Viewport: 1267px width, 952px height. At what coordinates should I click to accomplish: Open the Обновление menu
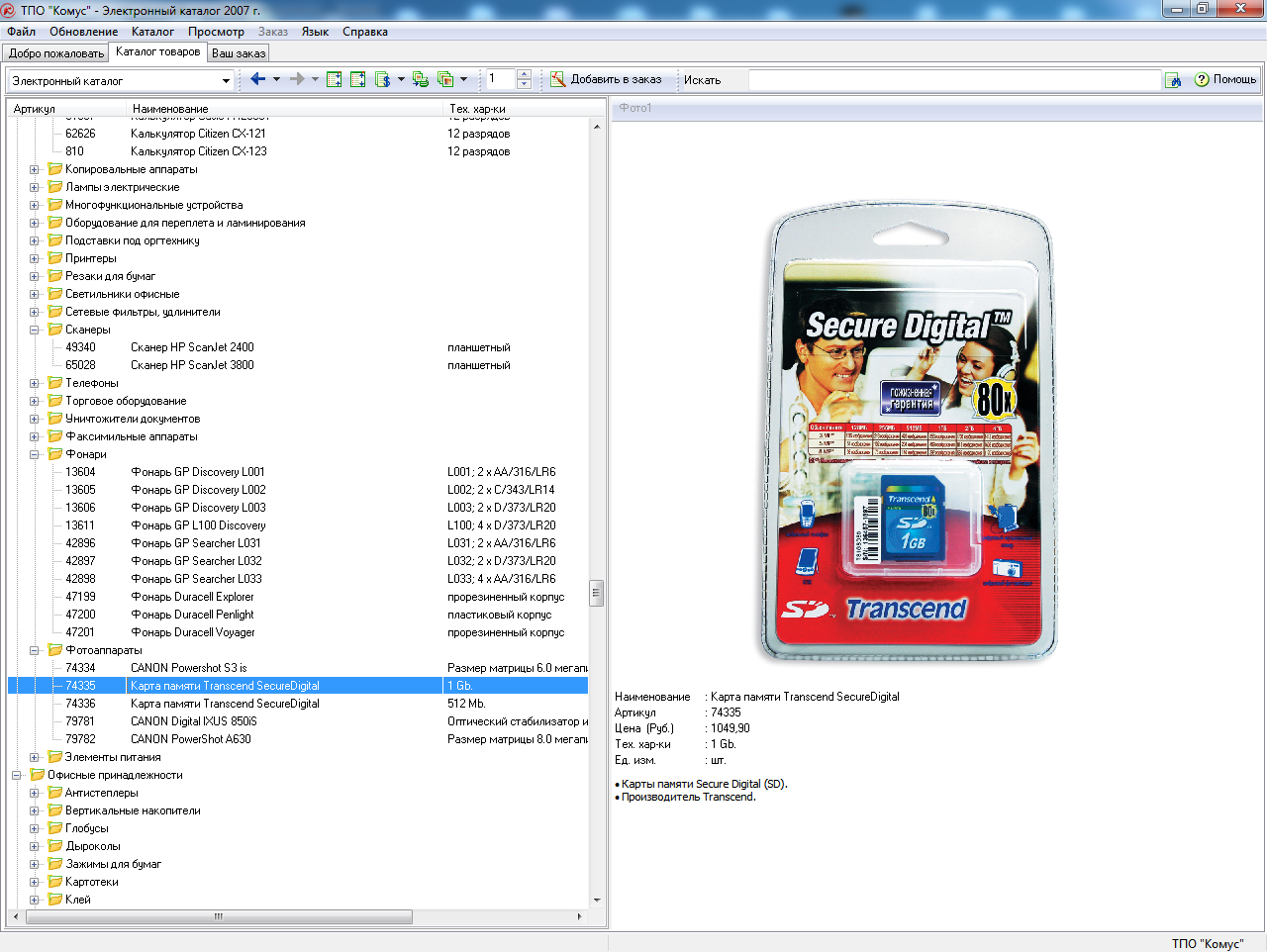[x=84, y=32]
